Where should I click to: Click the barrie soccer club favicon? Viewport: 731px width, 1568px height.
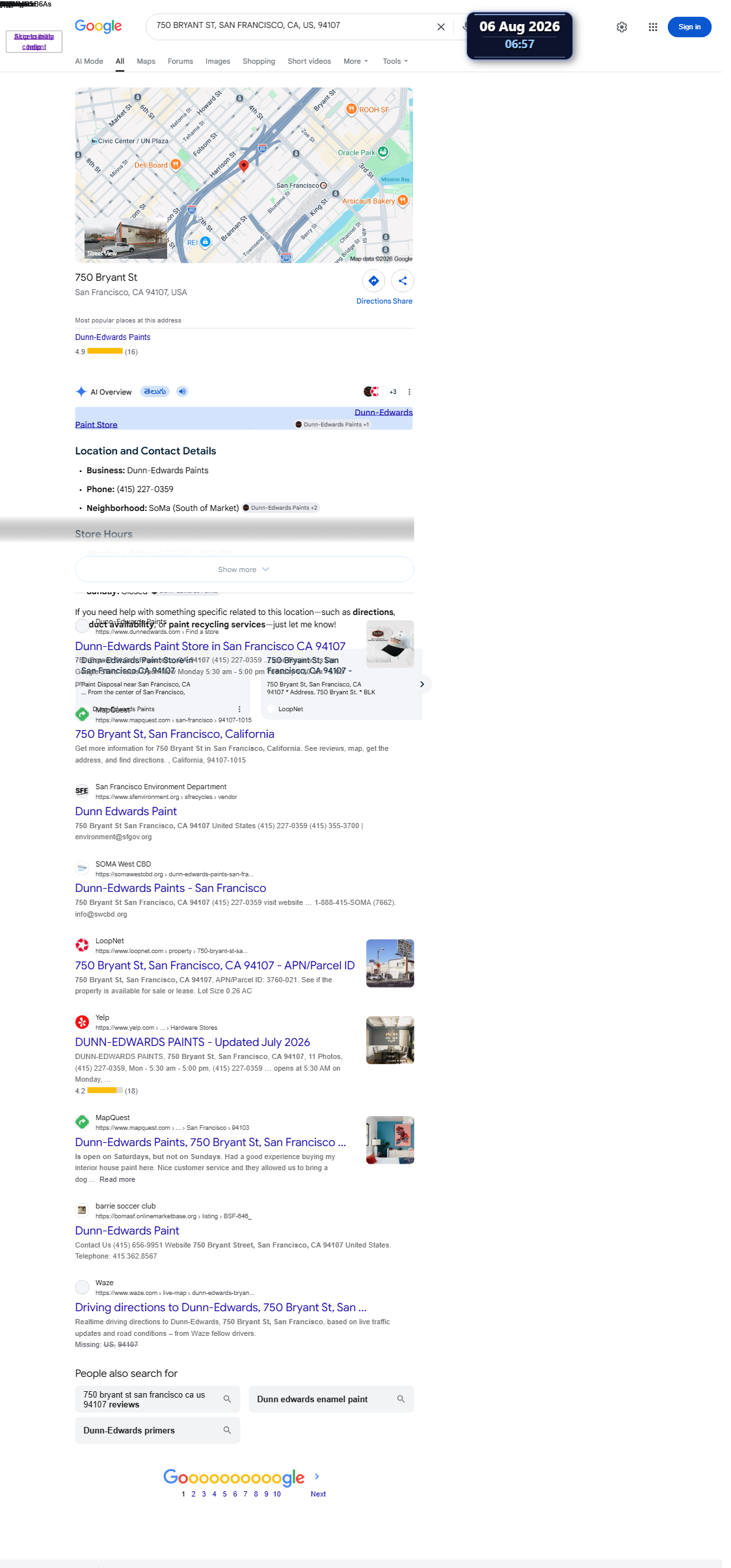(x=82, y=1210)
